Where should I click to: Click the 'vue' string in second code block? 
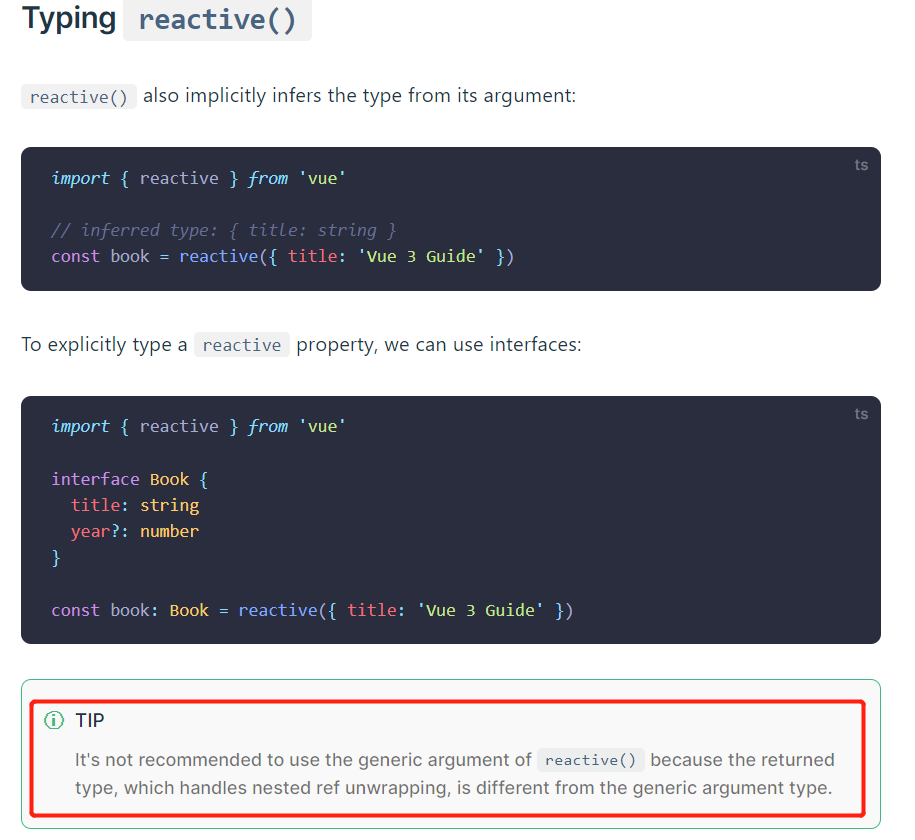(322, 426)
